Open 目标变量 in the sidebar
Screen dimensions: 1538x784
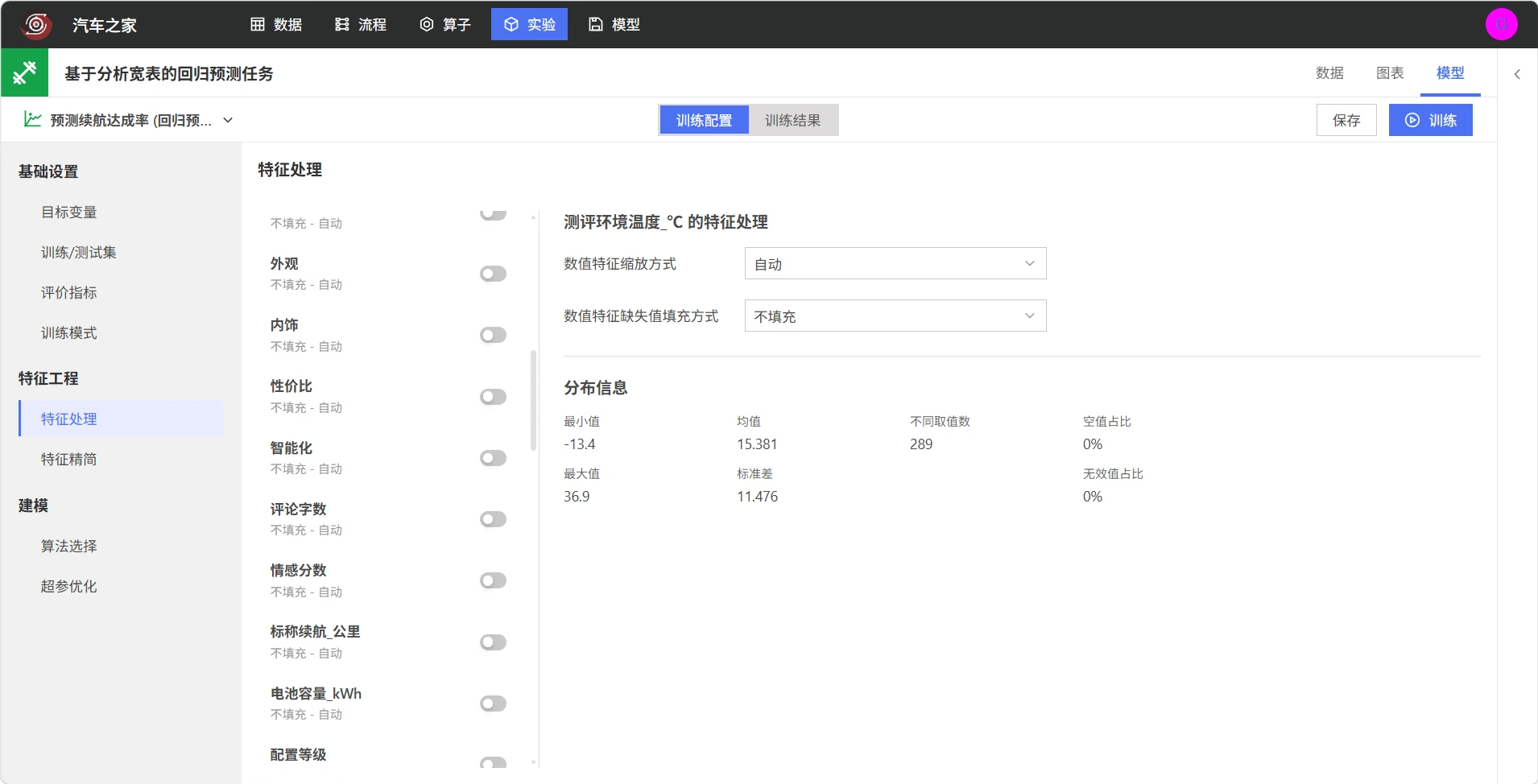point(69,212)
